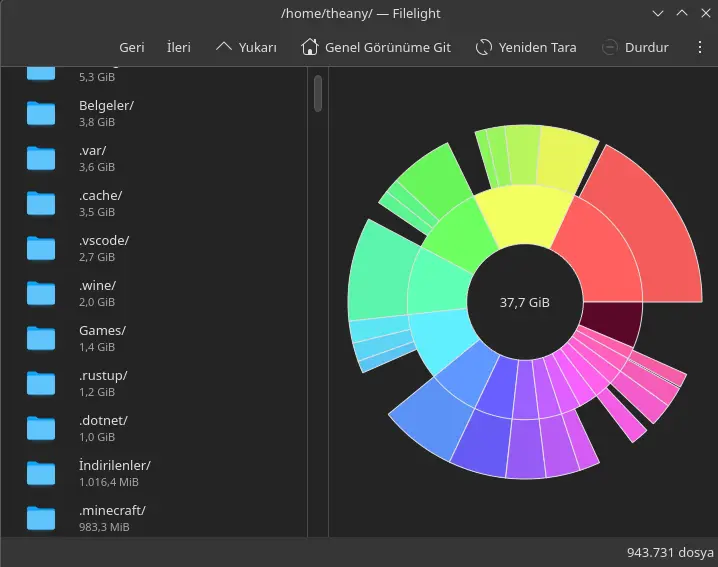Click the yellow inner ring segment
718x567 pixels.
pos(525,215)
